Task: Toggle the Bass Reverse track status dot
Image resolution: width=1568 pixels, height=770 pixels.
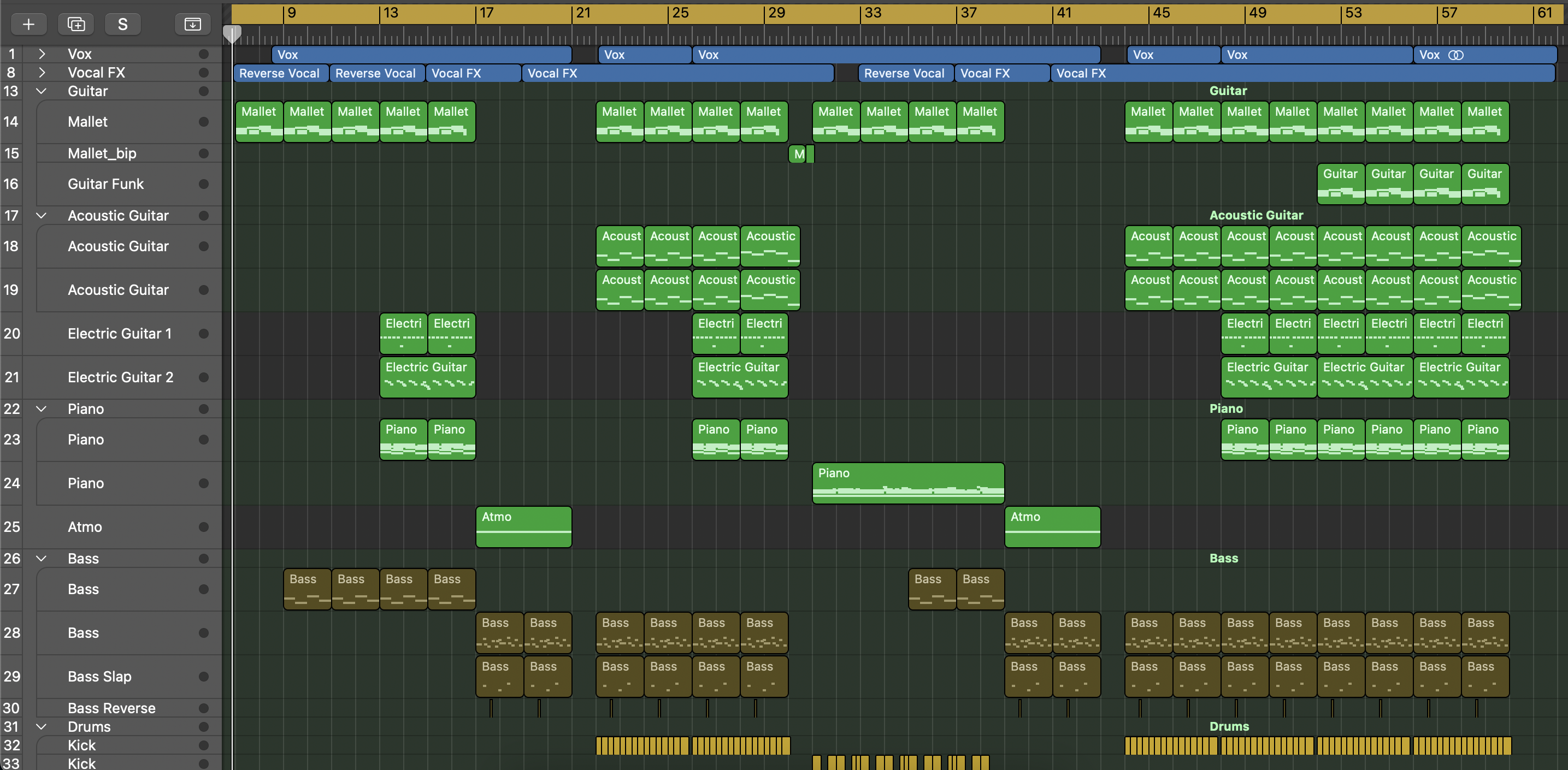Action: (x=203, y=708)
